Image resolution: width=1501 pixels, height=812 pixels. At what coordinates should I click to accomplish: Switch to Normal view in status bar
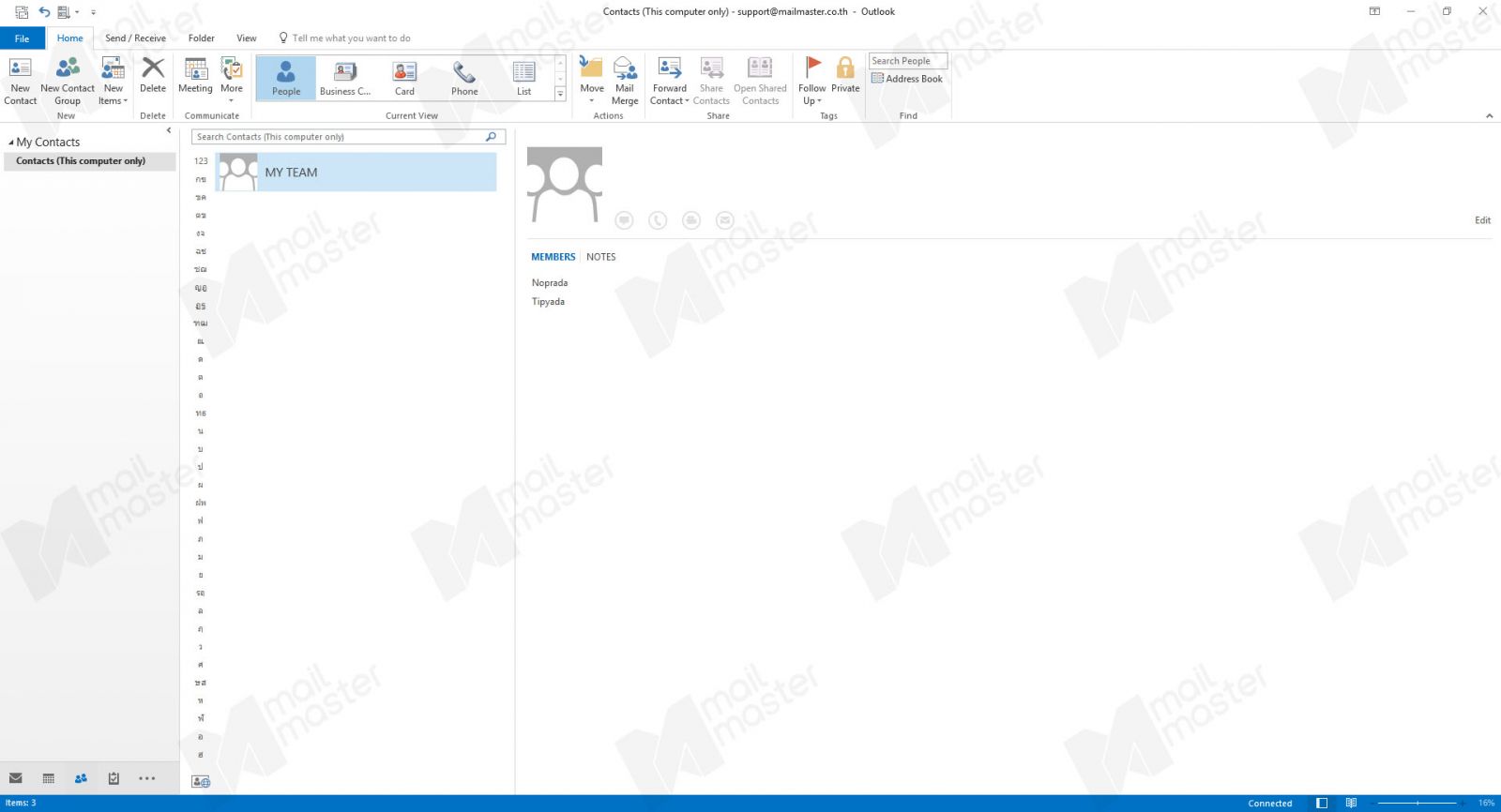1322,803
